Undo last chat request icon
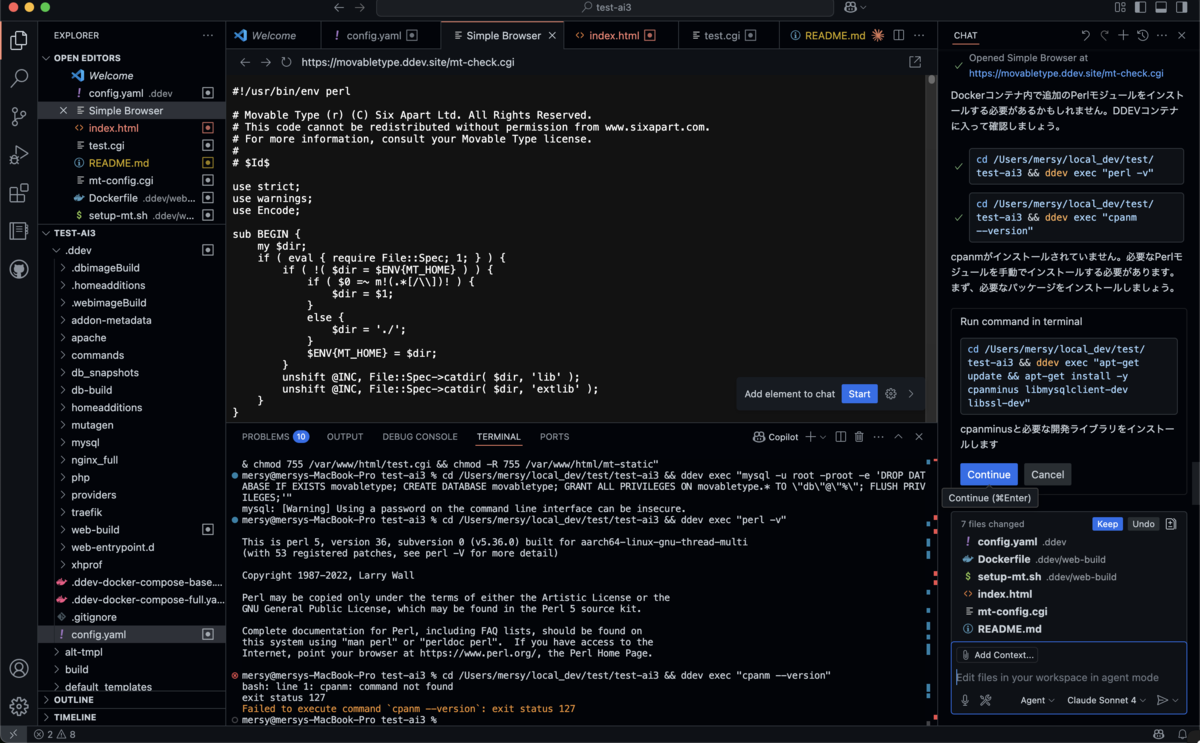1200x743 pixels. [1086, 35]
